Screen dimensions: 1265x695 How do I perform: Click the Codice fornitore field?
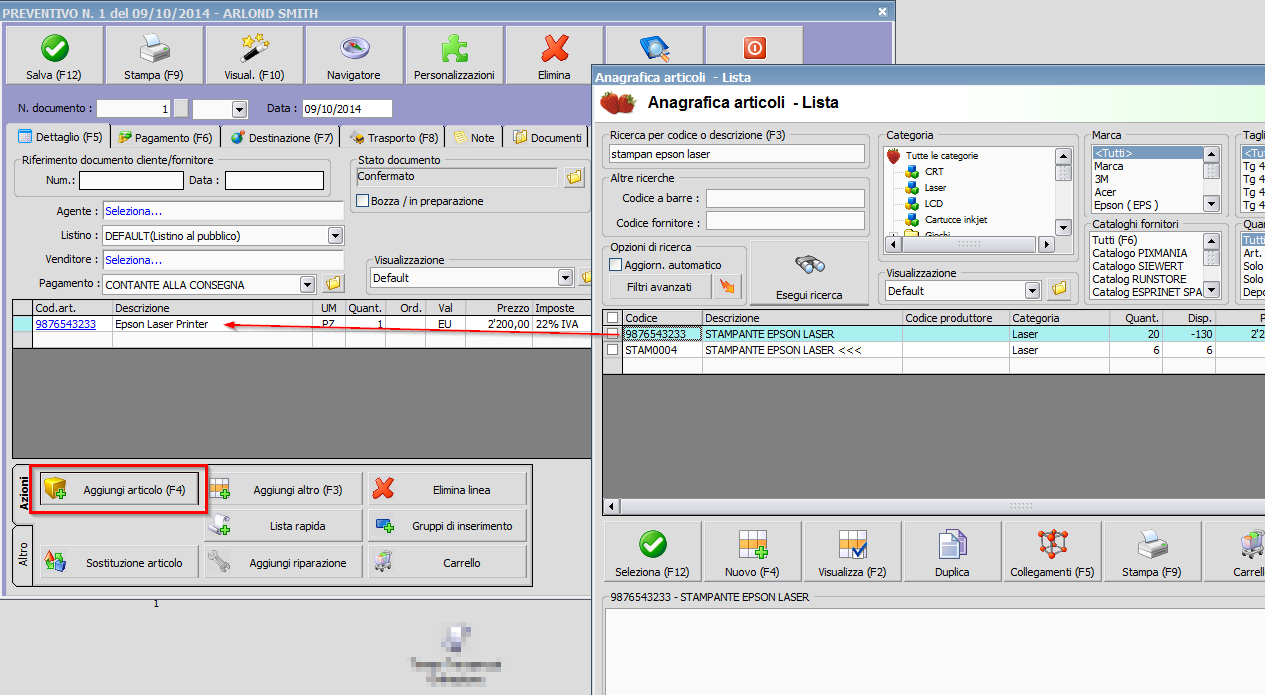point(785,221)
